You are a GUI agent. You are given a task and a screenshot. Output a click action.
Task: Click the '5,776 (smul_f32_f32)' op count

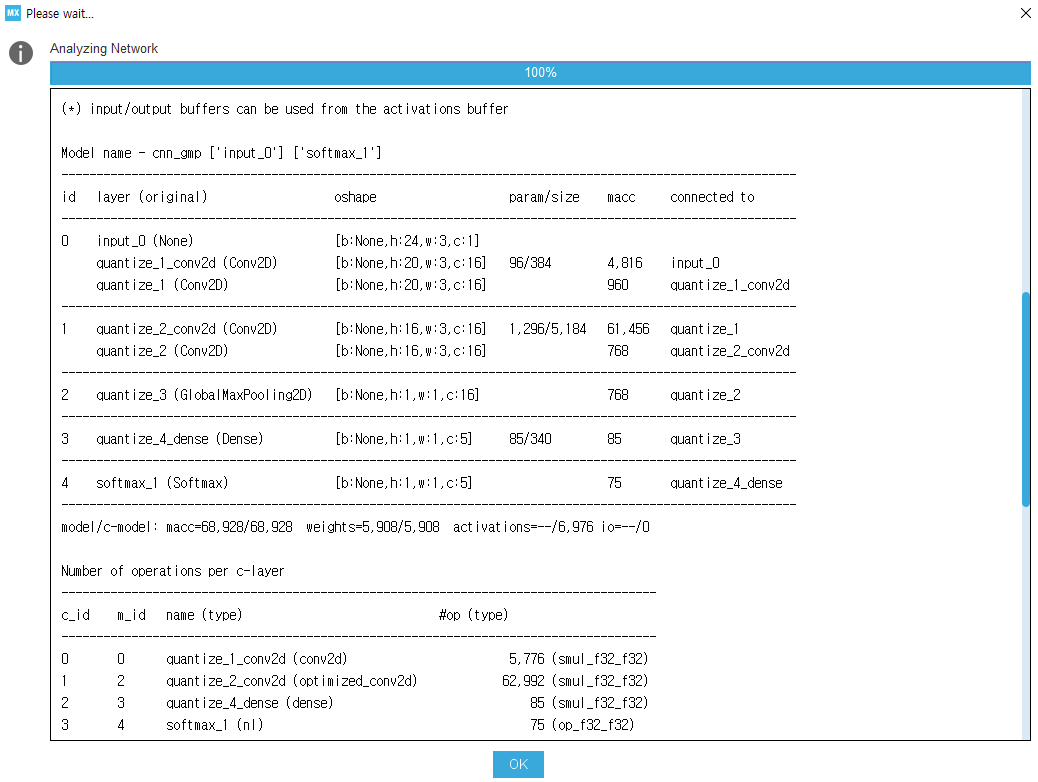(579, 659)
